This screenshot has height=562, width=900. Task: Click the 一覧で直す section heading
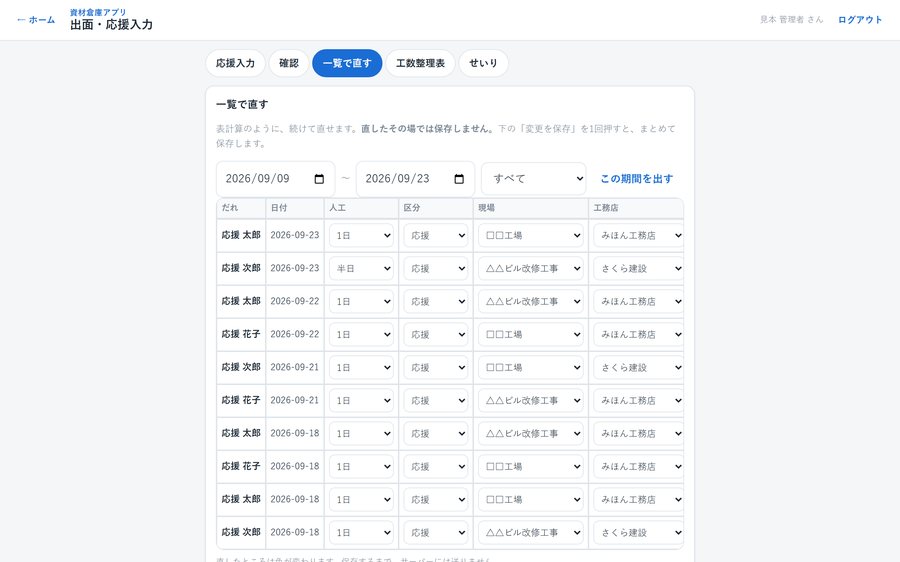tap(242, 104)
